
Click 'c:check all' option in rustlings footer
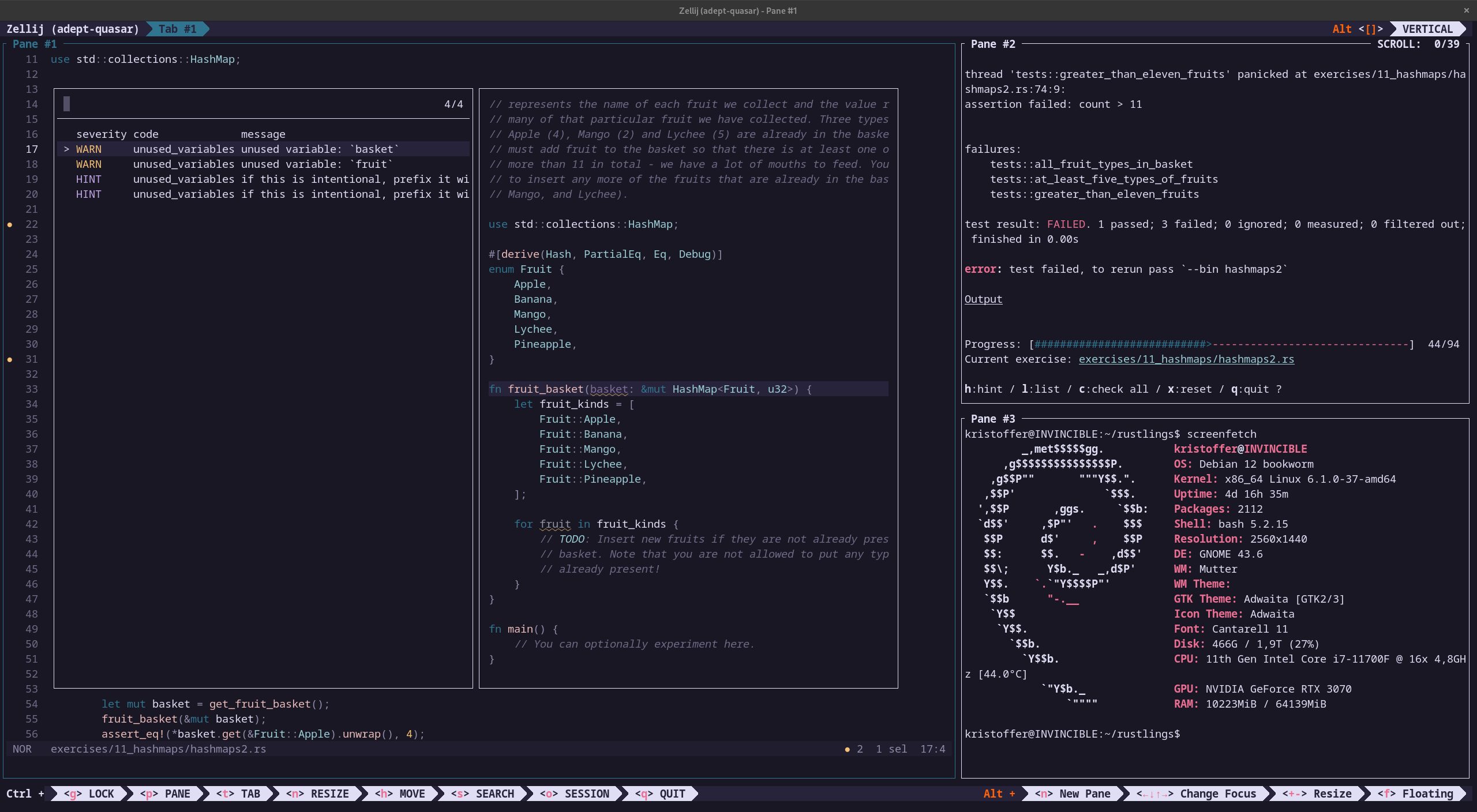point(1114,389)
